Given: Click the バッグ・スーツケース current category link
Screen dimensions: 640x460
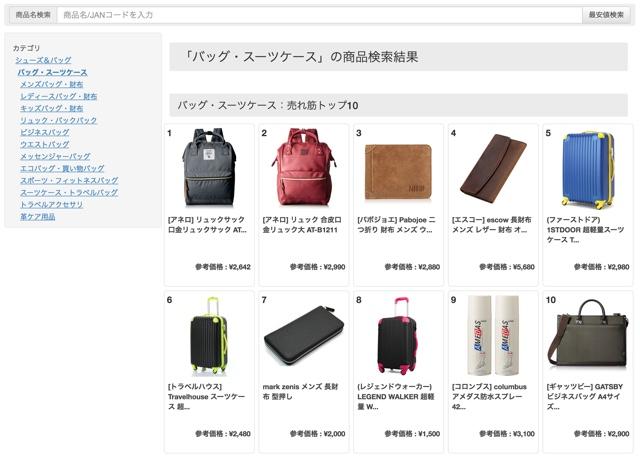Looking at the screenshot, I should (52, 73).
